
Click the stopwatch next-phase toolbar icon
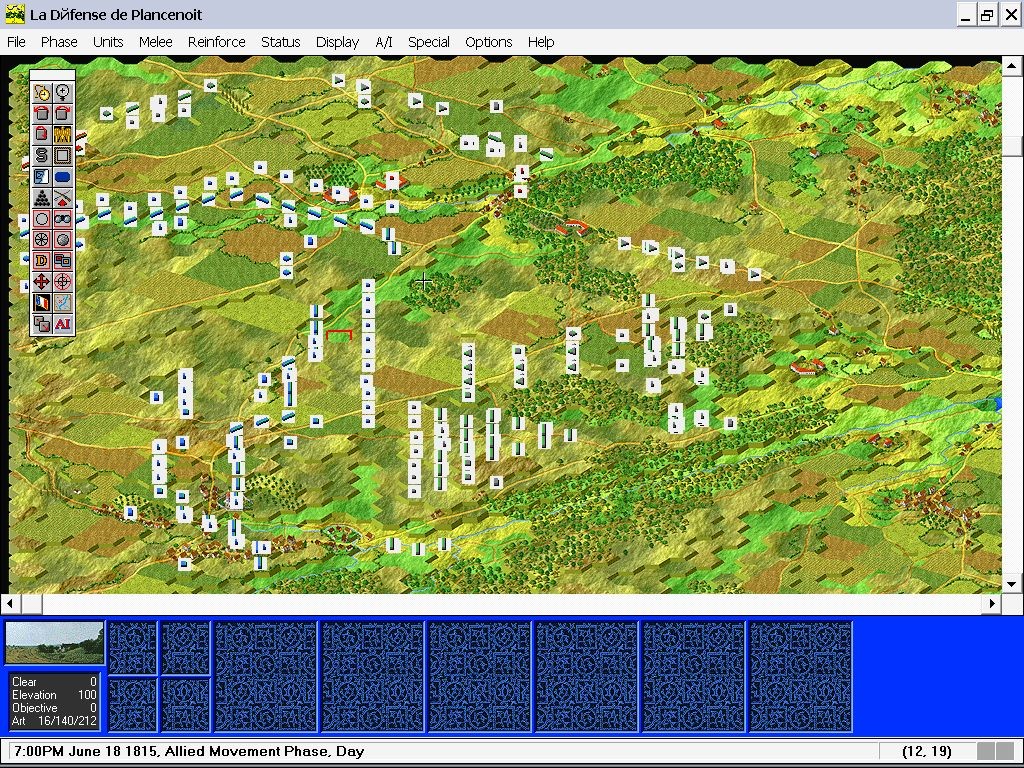point(42,93)
